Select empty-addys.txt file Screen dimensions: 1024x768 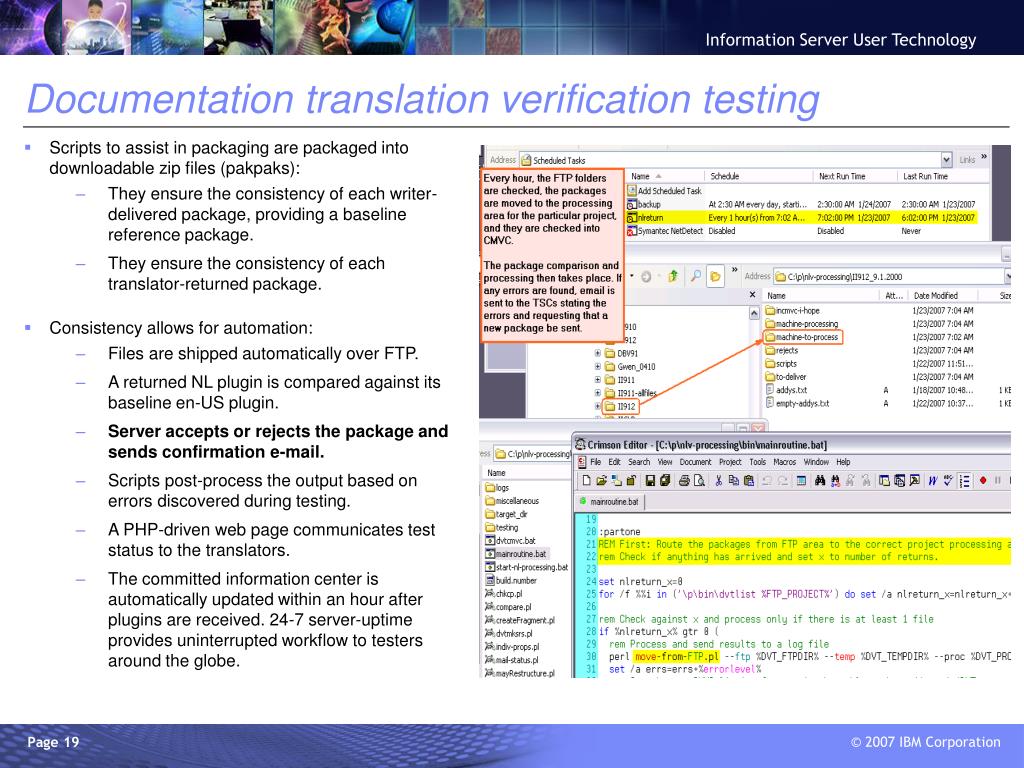tap(797, 404)
